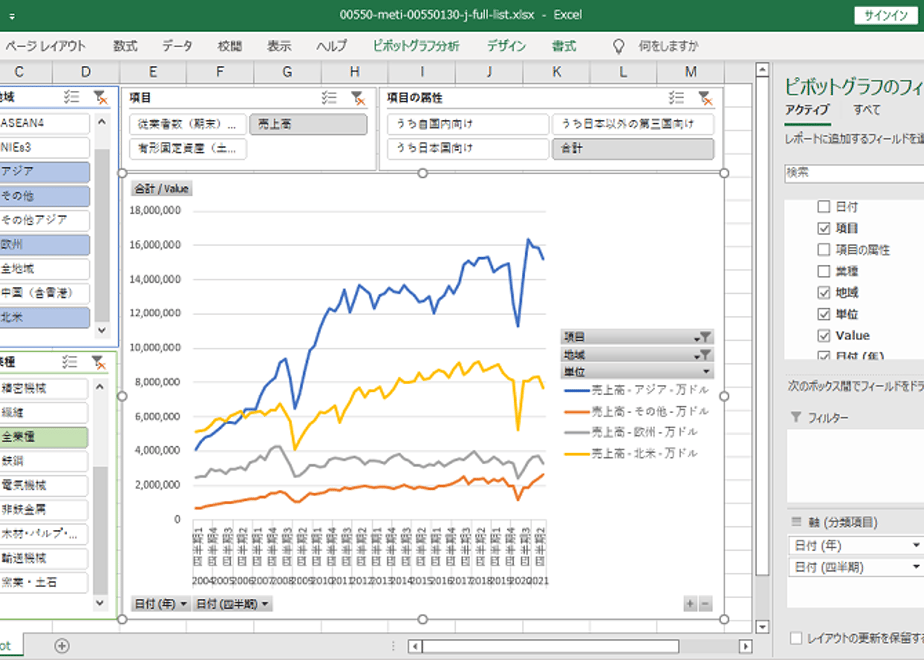Clear filter on 項目 slicer
The height and width of the screenshot is (660, 924).
pyautogui.click(x=358, y=98)
